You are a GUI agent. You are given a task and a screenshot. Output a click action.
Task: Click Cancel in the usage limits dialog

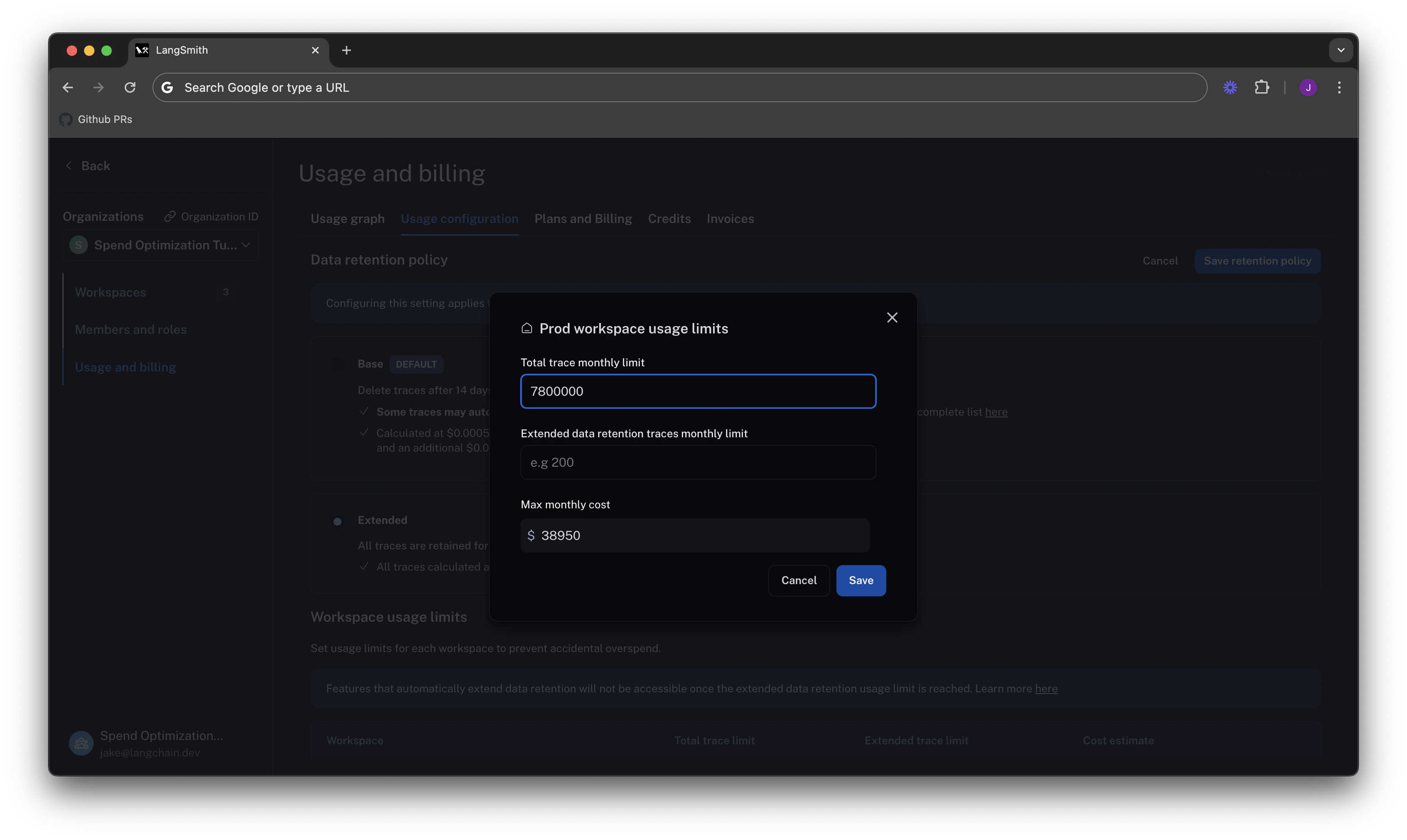click(798, 580)
